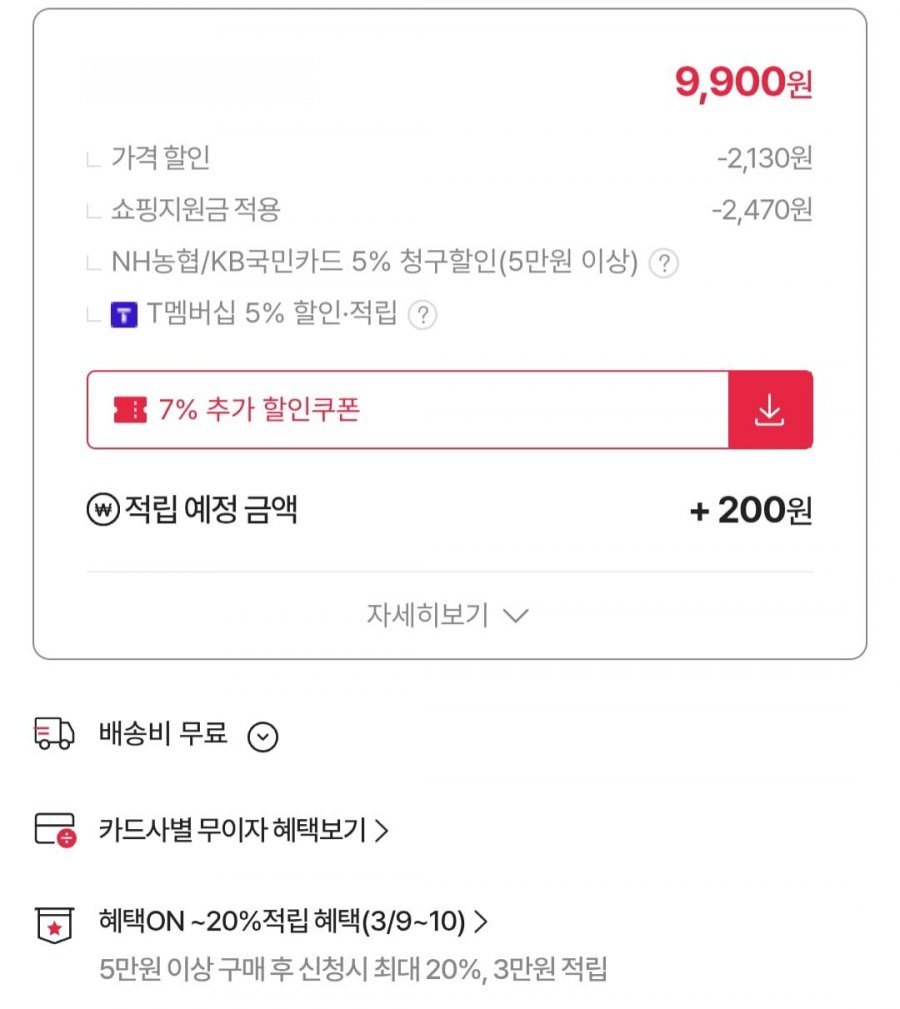Viewport: 900px width, 1009px height.
Task: Open help for T멤버십 5% discount
Action: [x=423, y=316]
